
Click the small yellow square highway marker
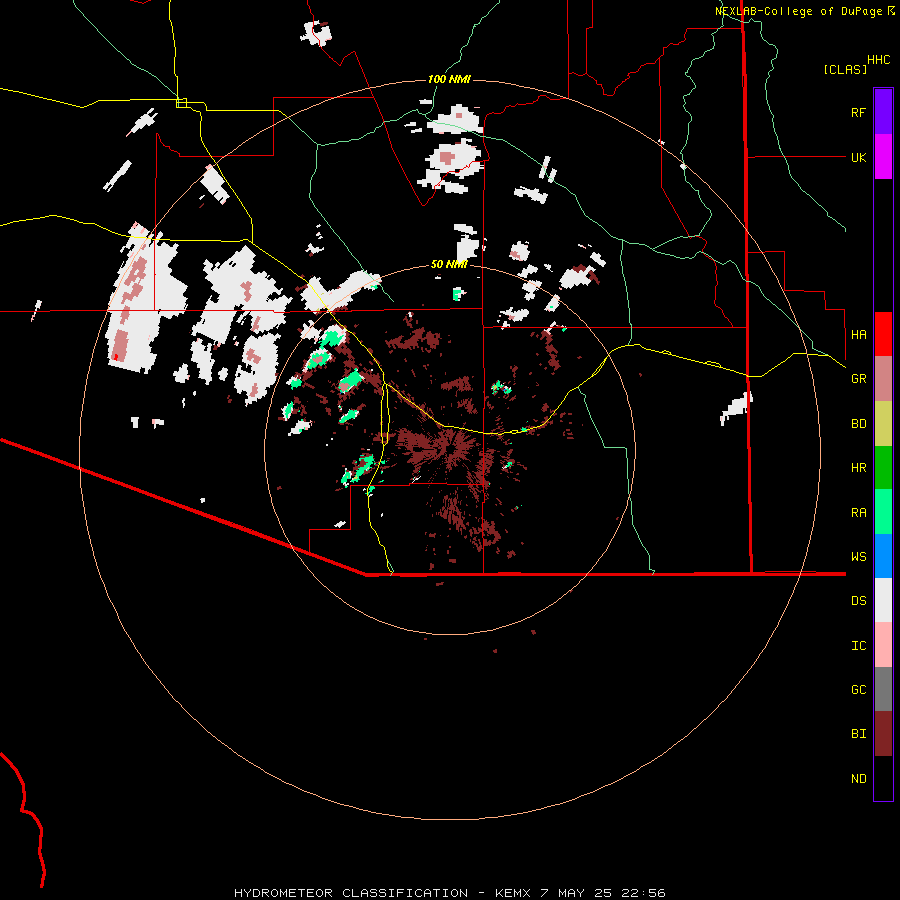(181, 103)
